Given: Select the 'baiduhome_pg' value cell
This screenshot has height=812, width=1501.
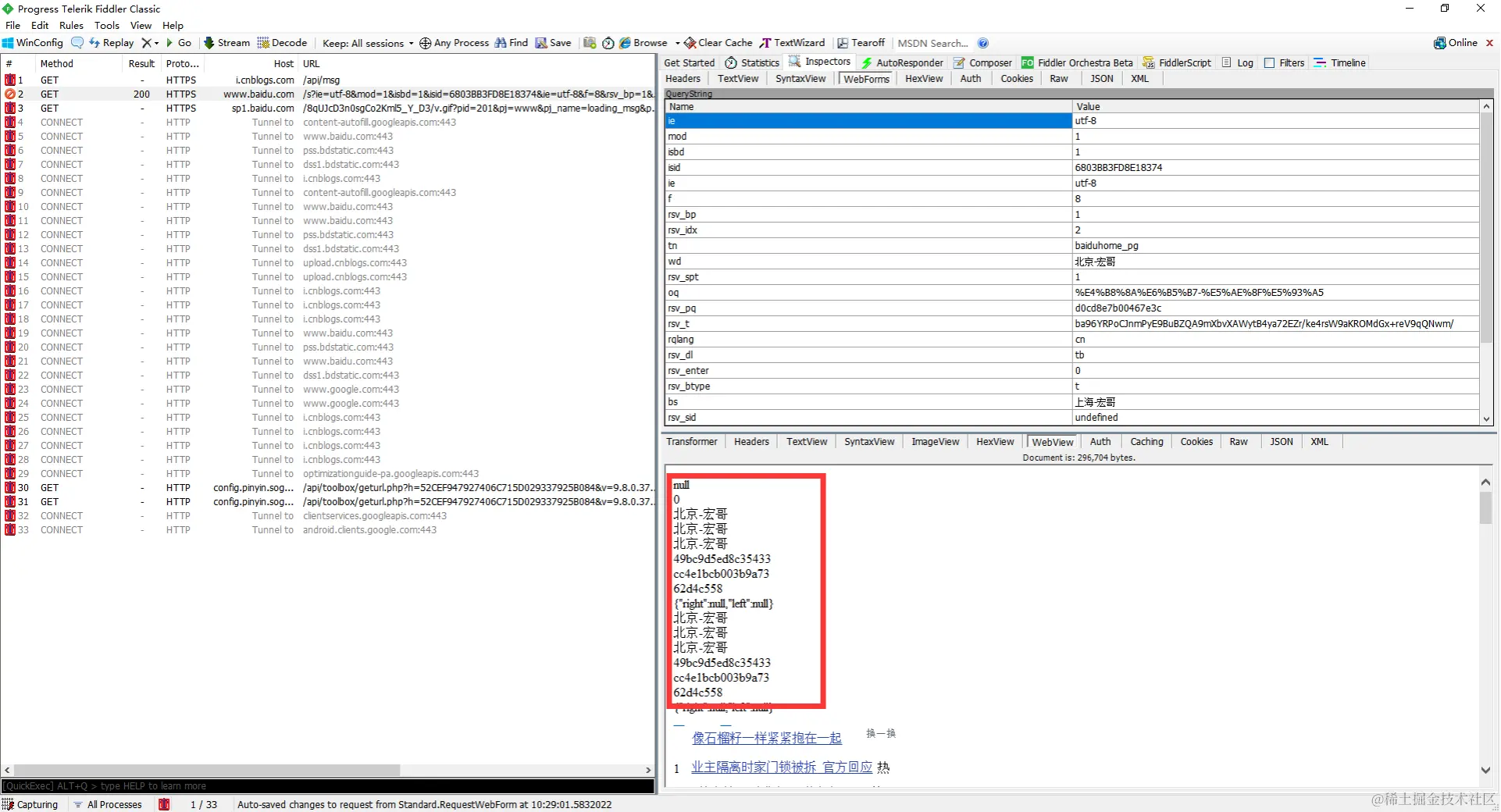Looking at the screenshot, I should pos(1275,246).
